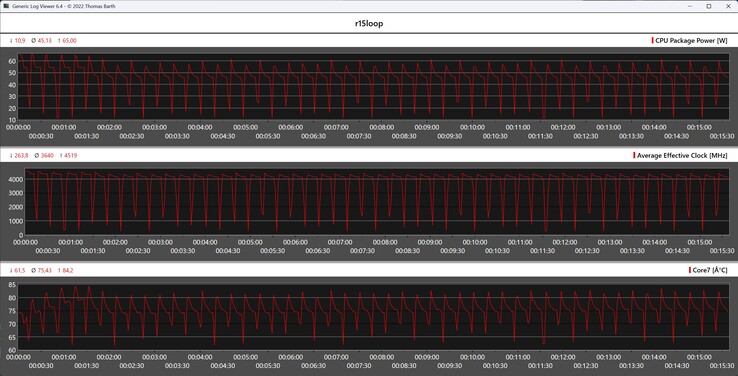738x376 pixels.
Task: Click 00:15:00 on the CPU power time axis
Action: pos(700,128)
